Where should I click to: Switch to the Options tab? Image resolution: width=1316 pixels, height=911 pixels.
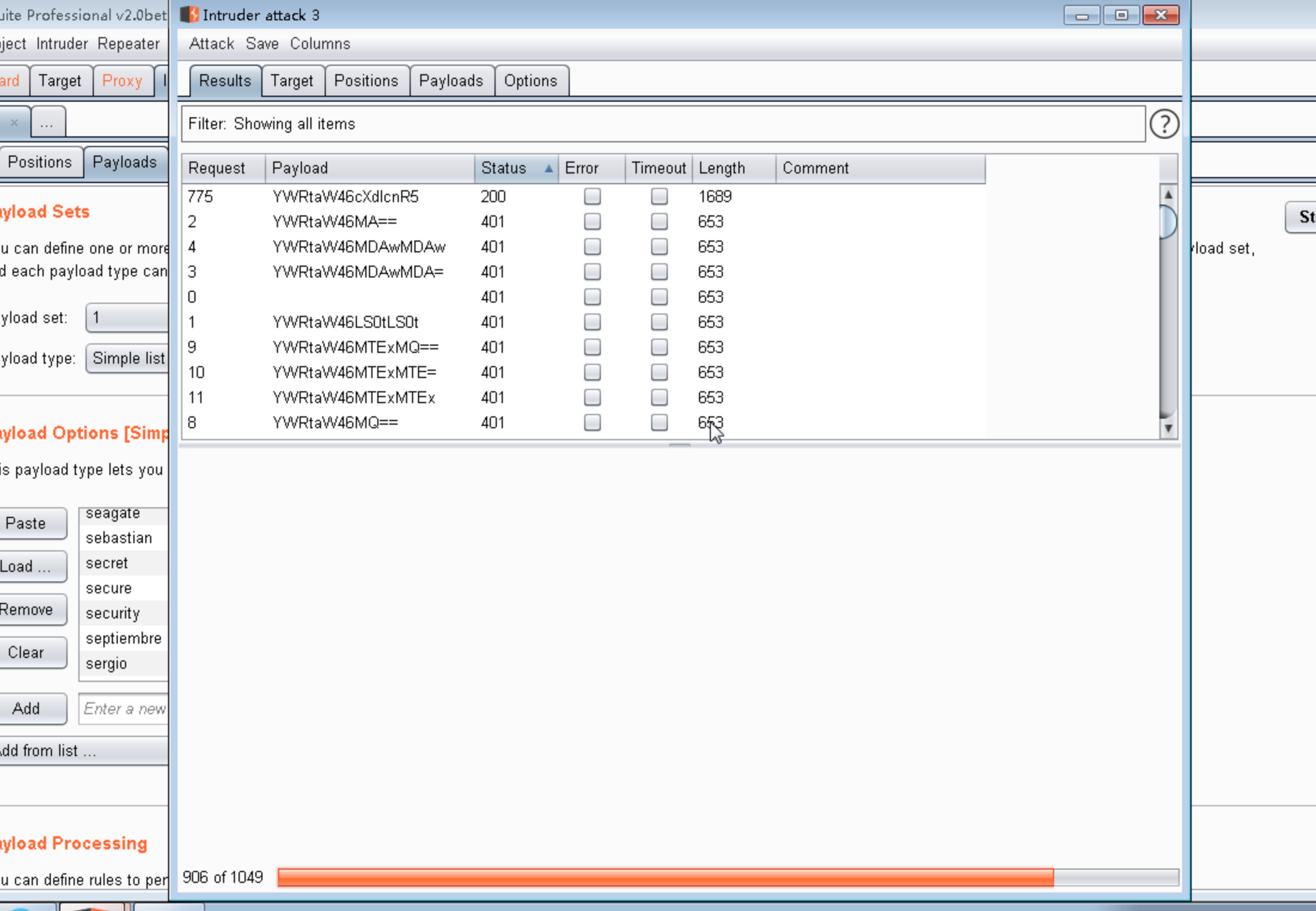(x=530, y=81)
